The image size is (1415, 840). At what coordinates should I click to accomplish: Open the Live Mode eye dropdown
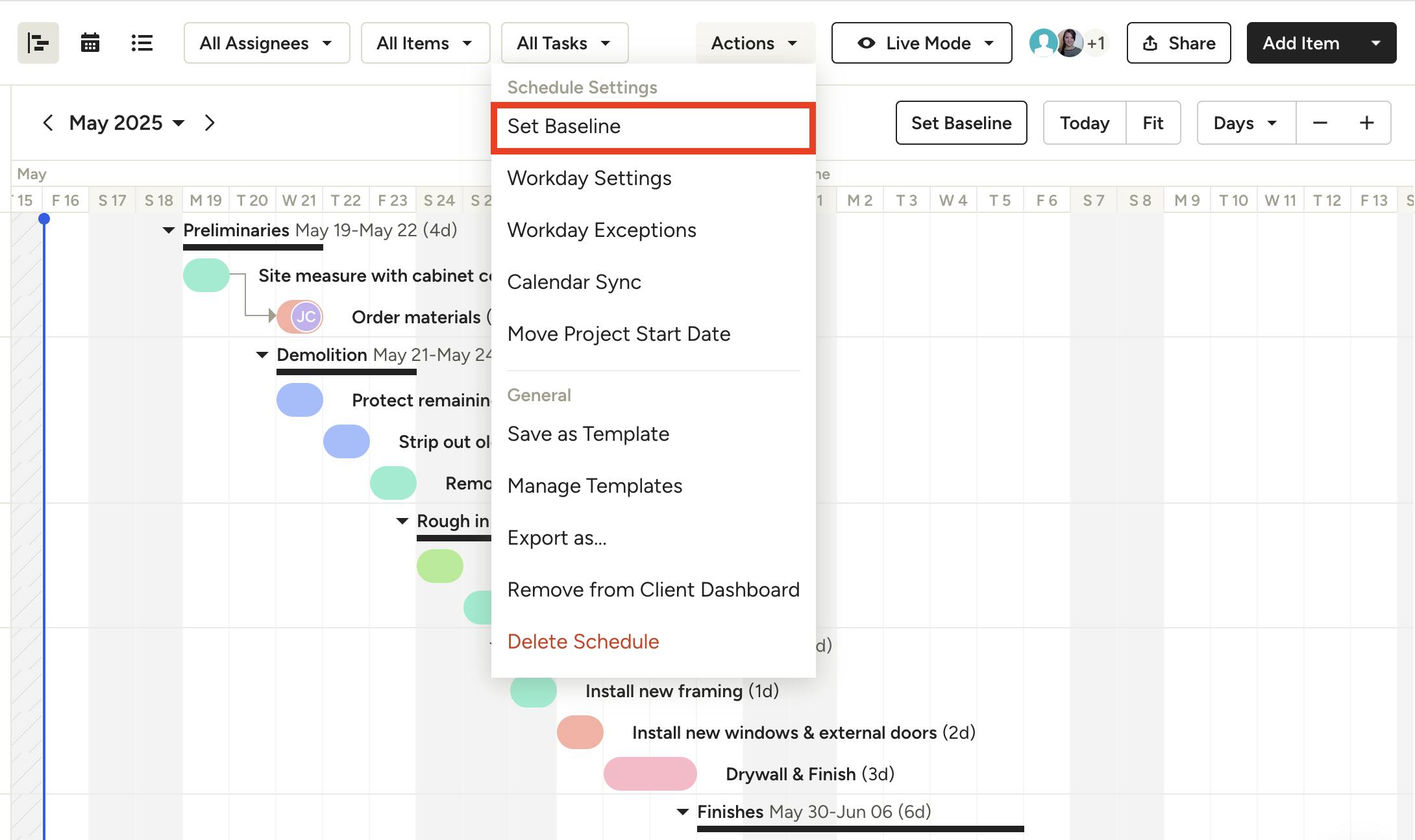pos(921,43)
